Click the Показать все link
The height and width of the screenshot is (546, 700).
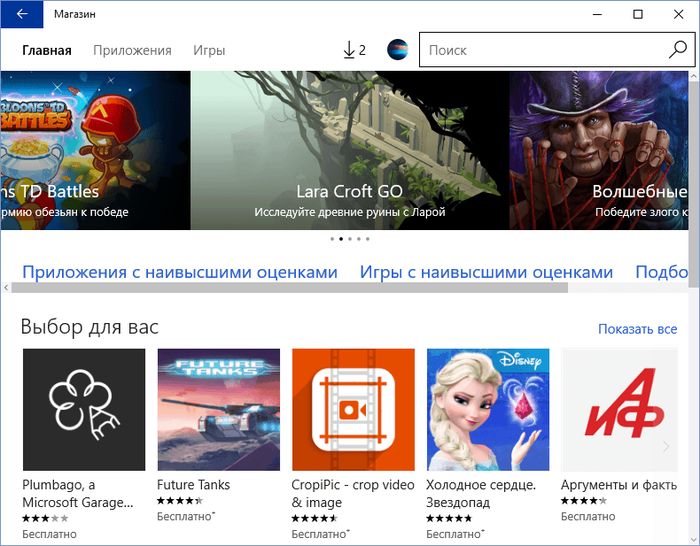[638, 329]
